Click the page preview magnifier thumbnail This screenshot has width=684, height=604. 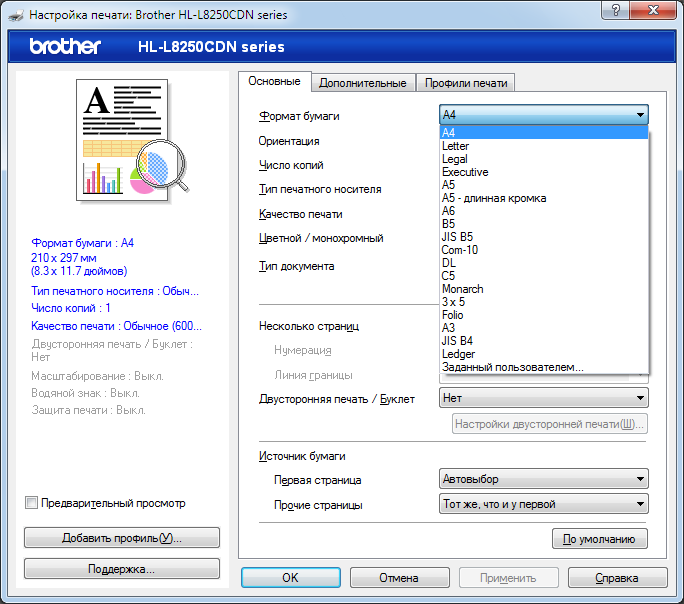click(x=133, y=141)
